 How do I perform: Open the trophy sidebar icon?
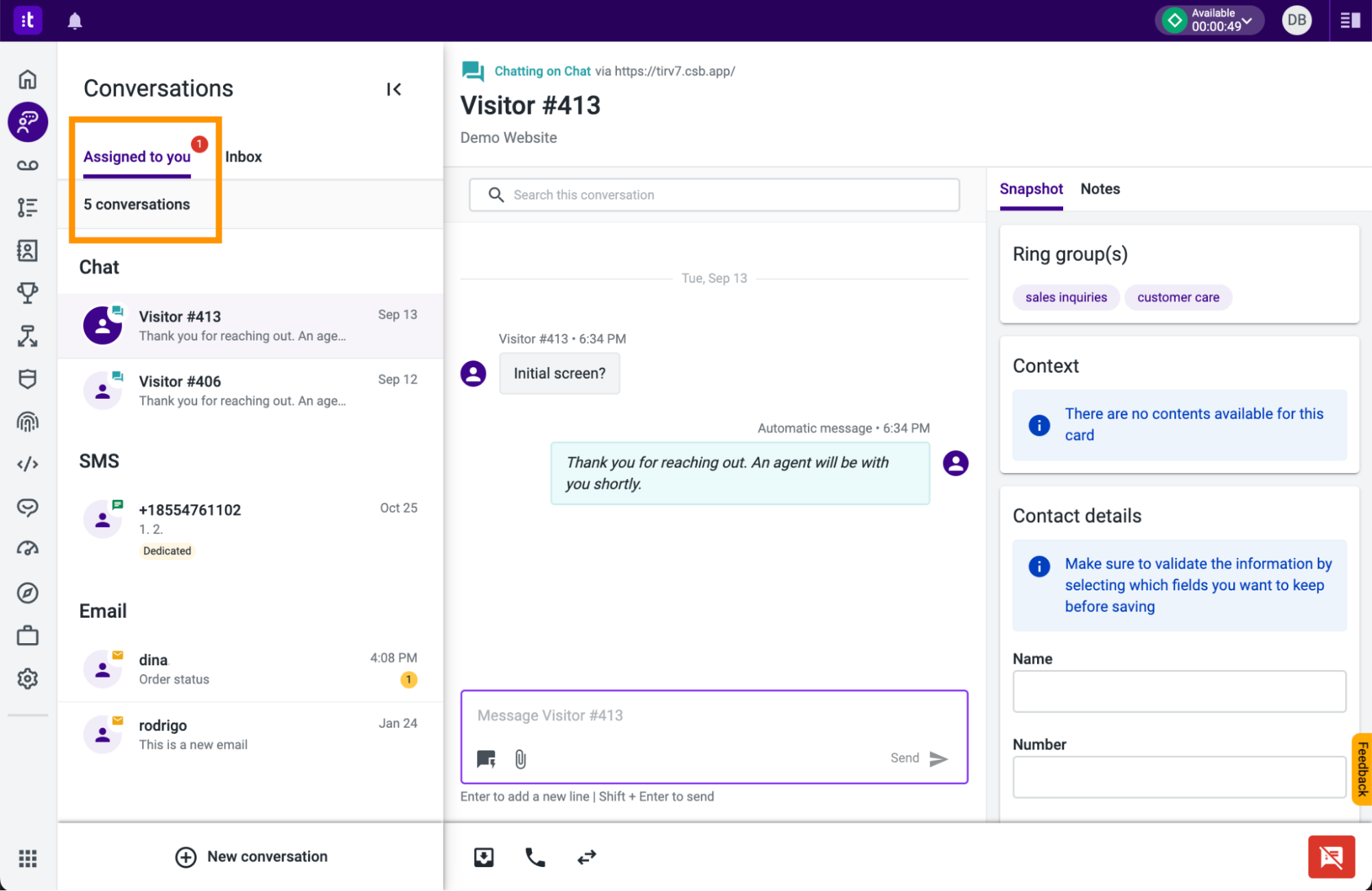[27, 293]
